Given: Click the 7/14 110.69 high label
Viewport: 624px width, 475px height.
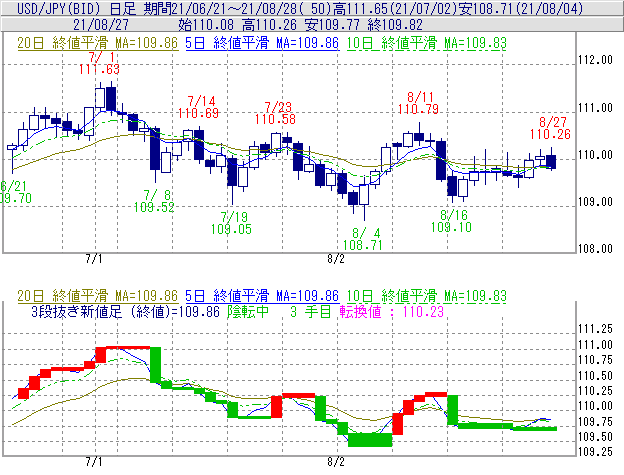Looking at the screenshot, I should [x=199, y=107].
